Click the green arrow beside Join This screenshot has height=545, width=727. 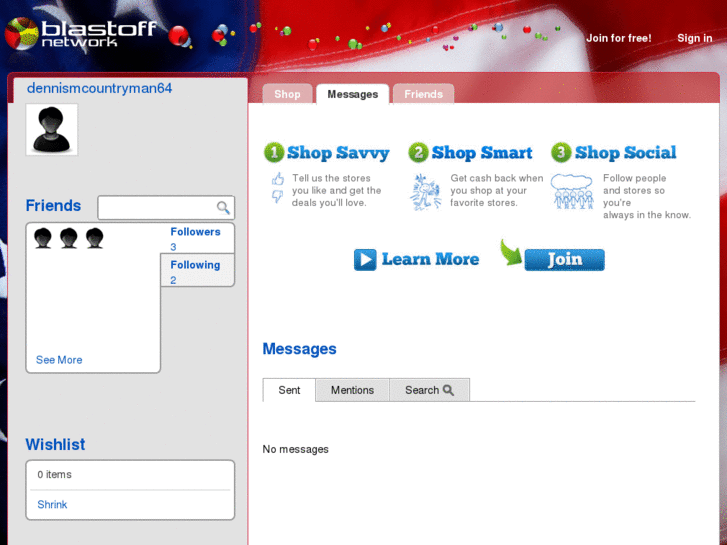click(x=511, y=253)
